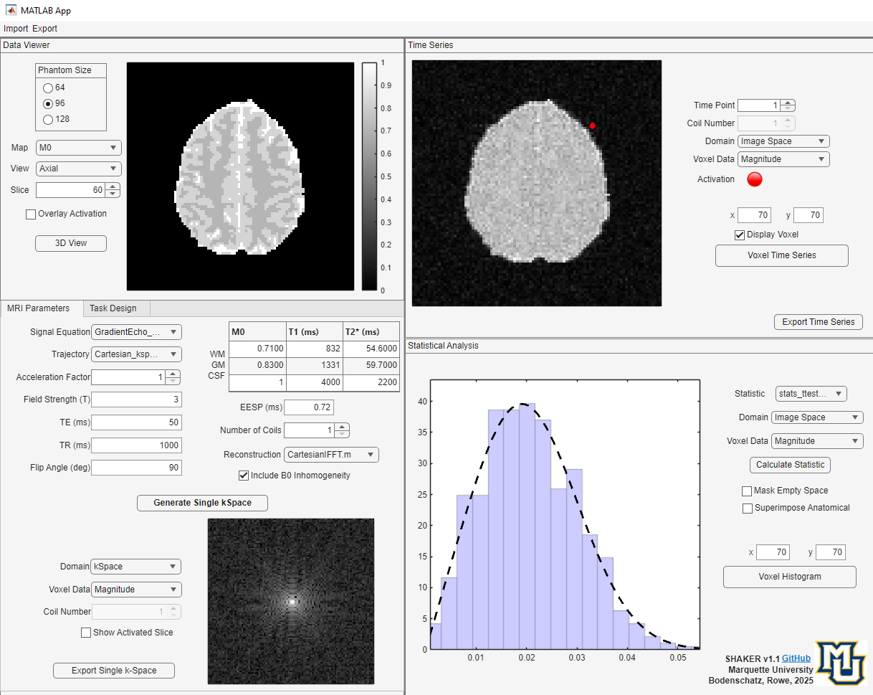Open the Export menu

click(45, 28)
